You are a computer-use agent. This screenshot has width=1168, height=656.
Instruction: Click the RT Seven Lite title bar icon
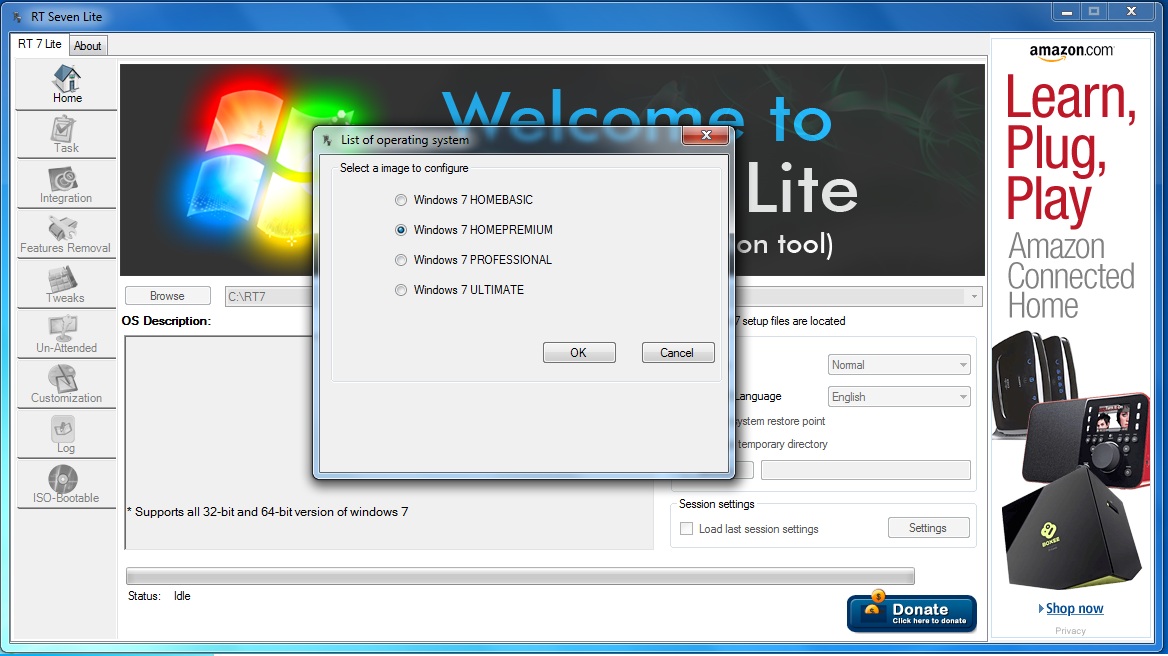click(x=18, y=16)
